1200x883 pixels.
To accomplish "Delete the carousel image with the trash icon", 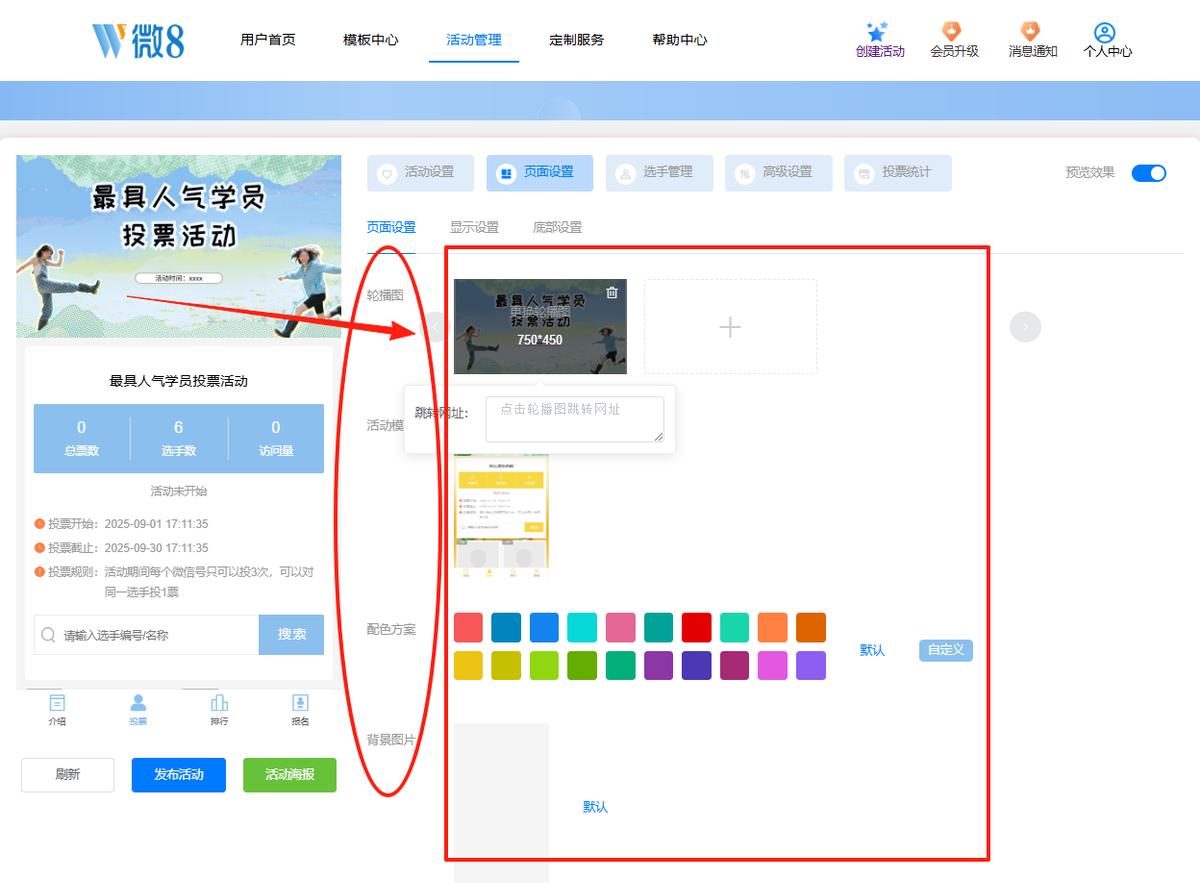I will 612,293.
